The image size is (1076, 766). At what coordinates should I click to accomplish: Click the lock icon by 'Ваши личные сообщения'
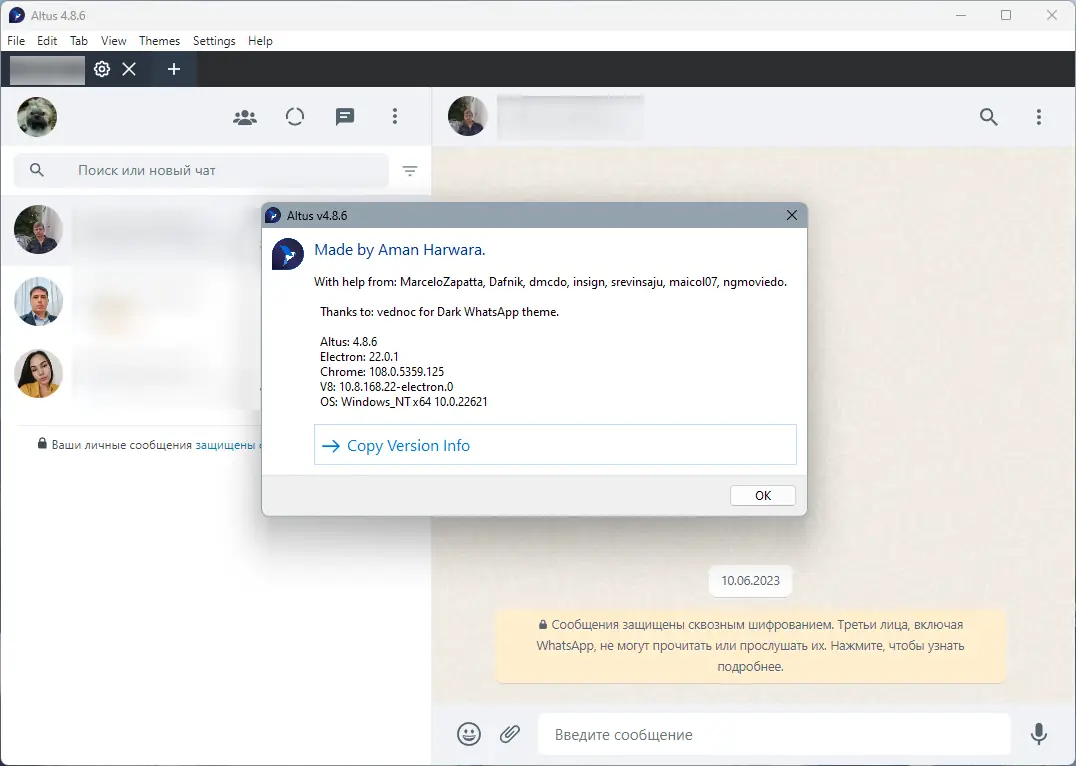tap(43, 444)
